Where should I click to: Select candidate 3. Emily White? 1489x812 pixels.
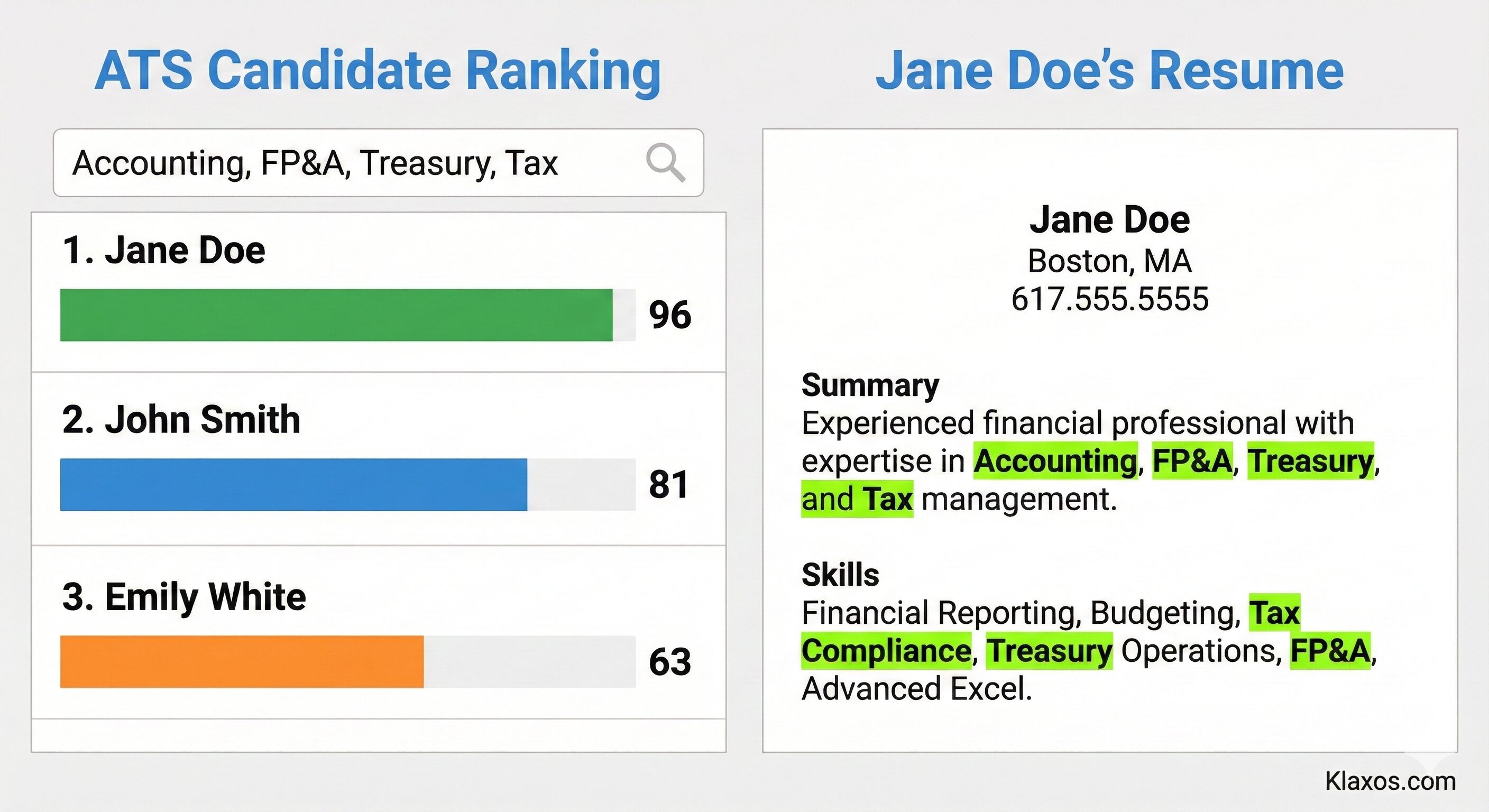click(185, 596)
